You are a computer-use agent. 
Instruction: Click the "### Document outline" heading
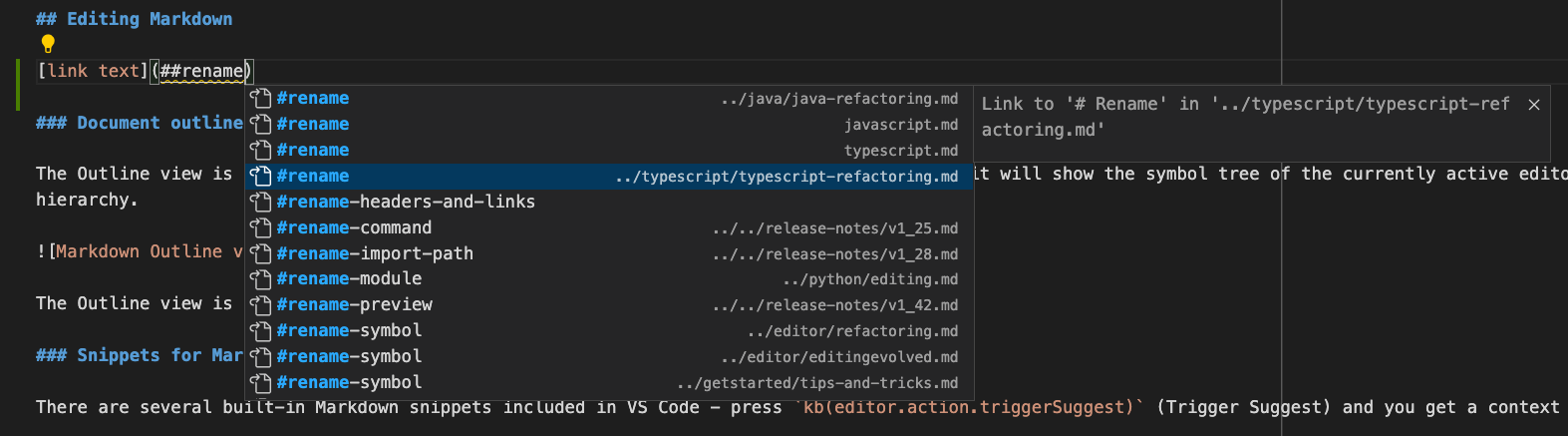140,123
